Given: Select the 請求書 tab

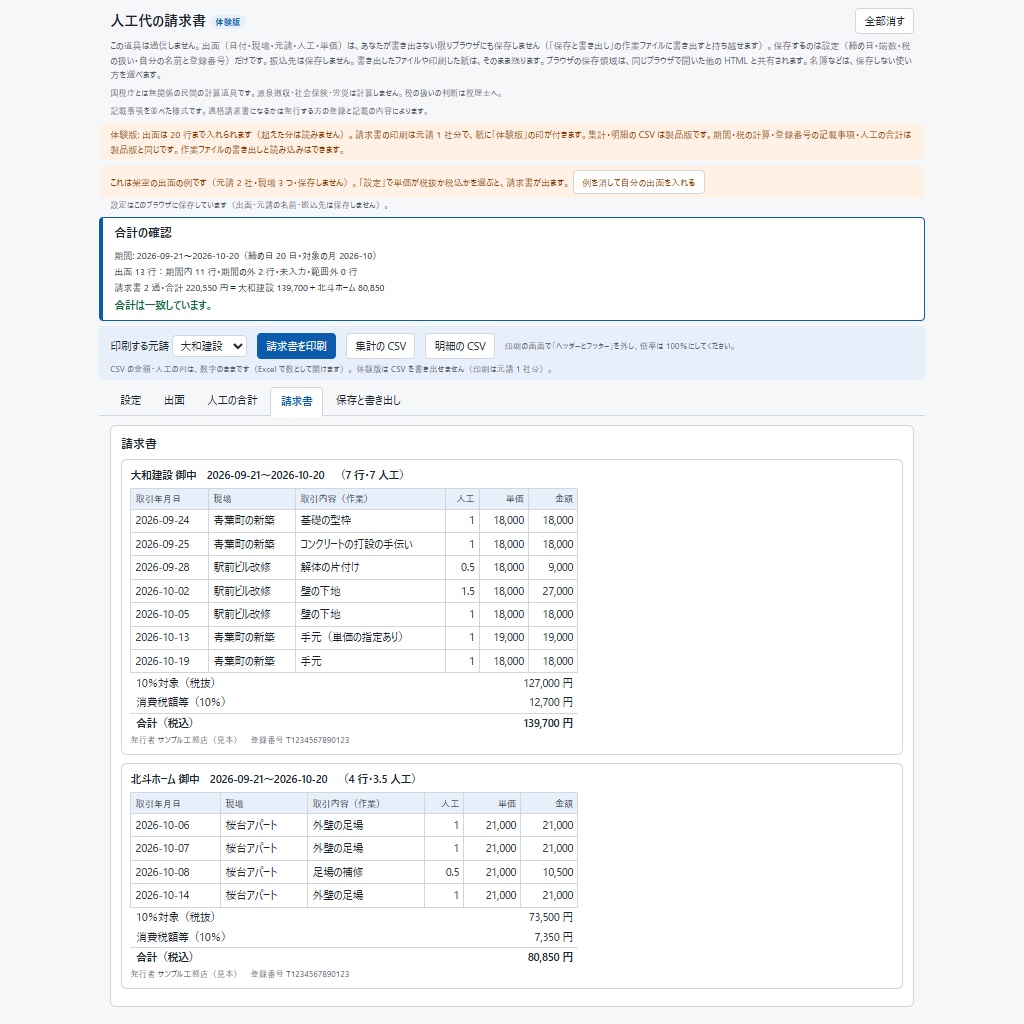Looking at the screenshot, I should coord(296,401).
